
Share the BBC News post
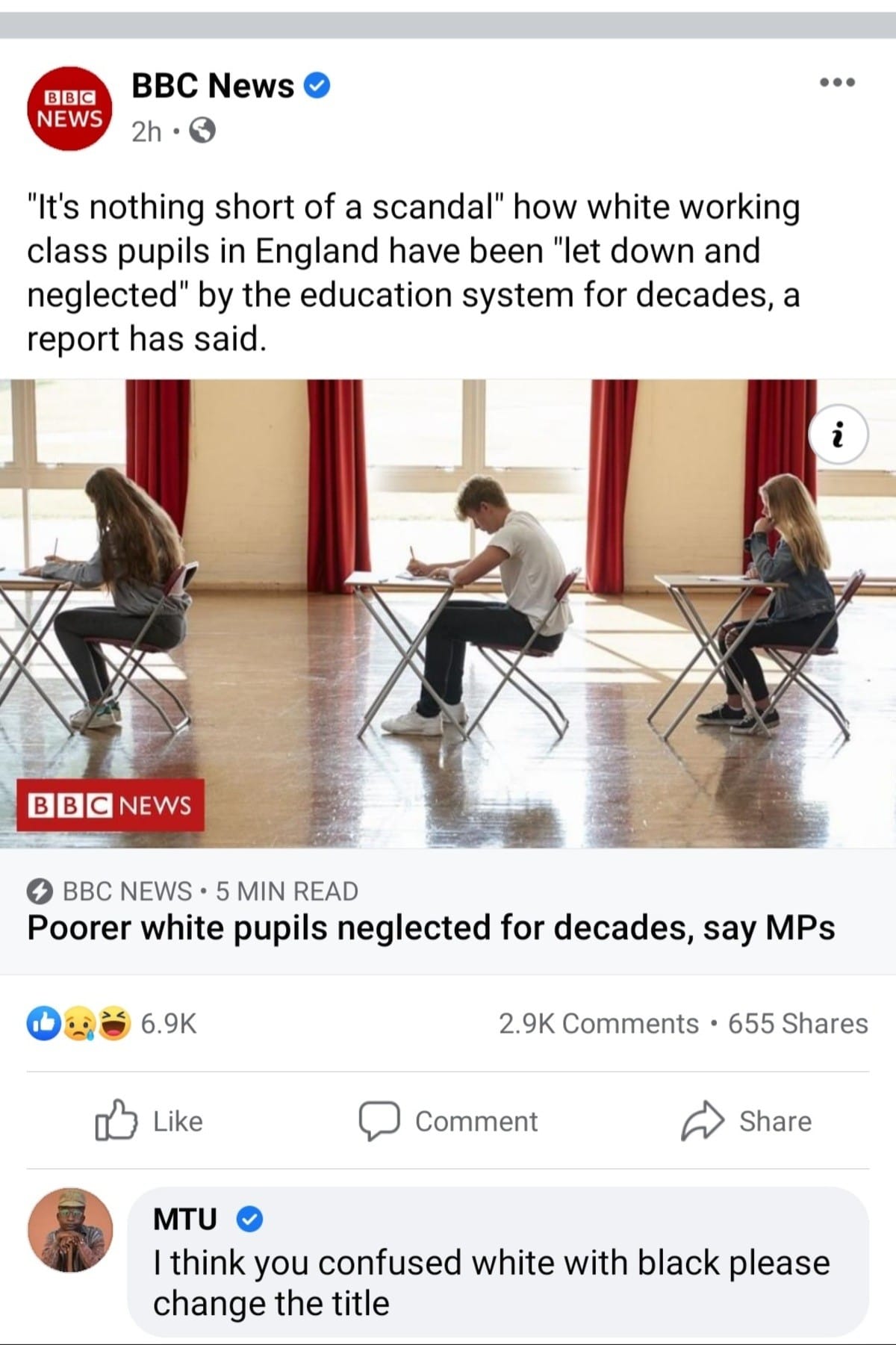(746, 1121)
